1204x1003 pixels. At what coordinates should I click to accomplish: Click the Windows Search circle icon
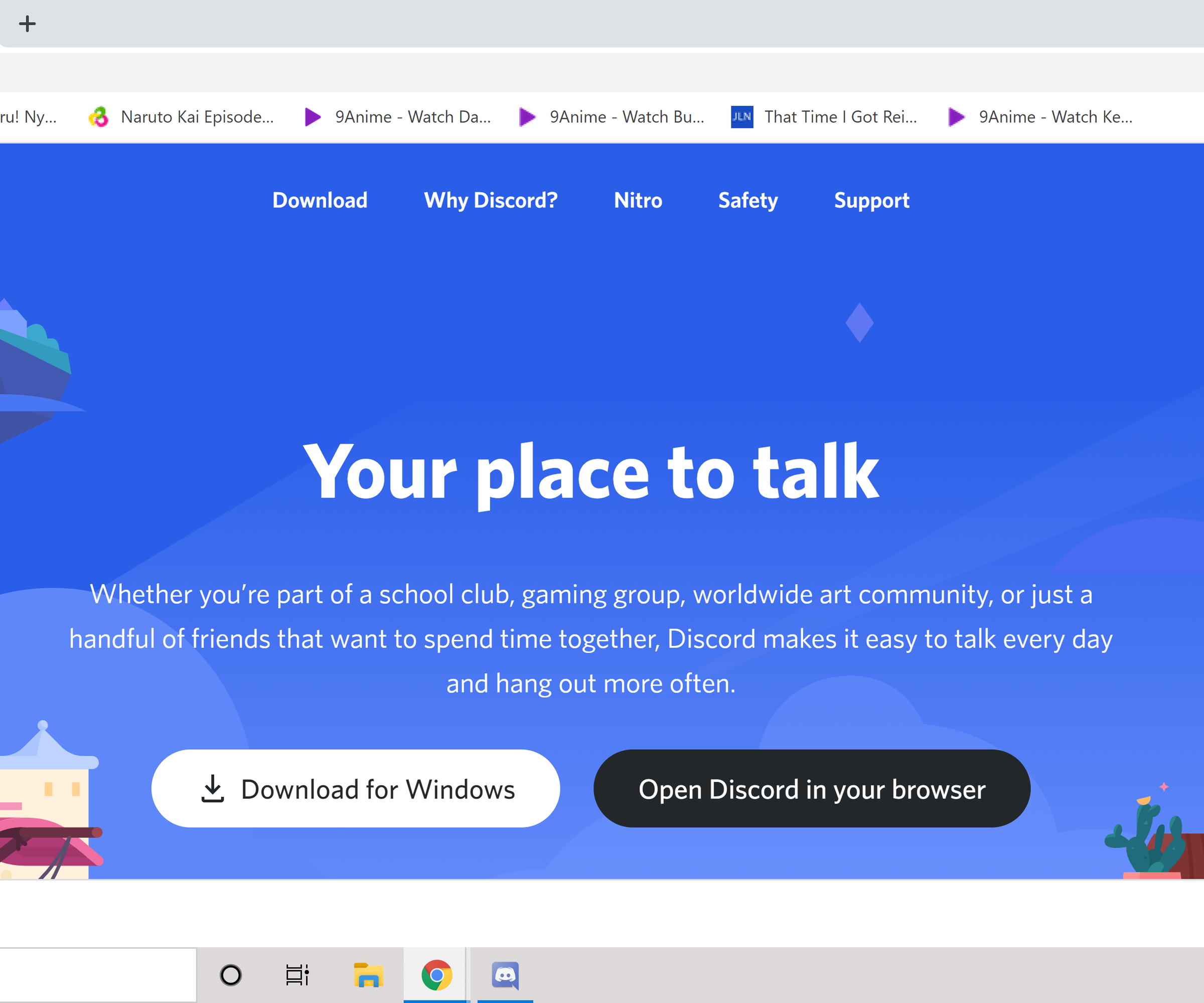(x=230, y=973)
